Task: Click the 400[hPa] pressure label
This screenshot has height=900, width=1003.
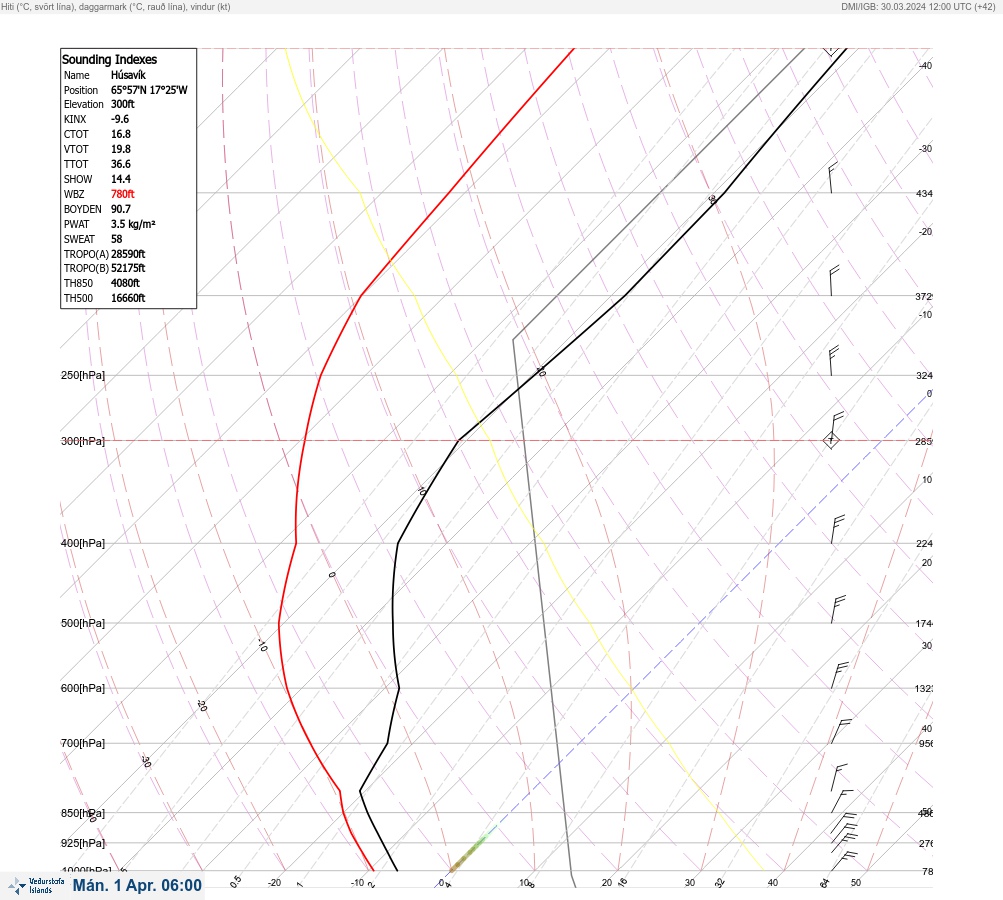Action: (x=83, y=543)
